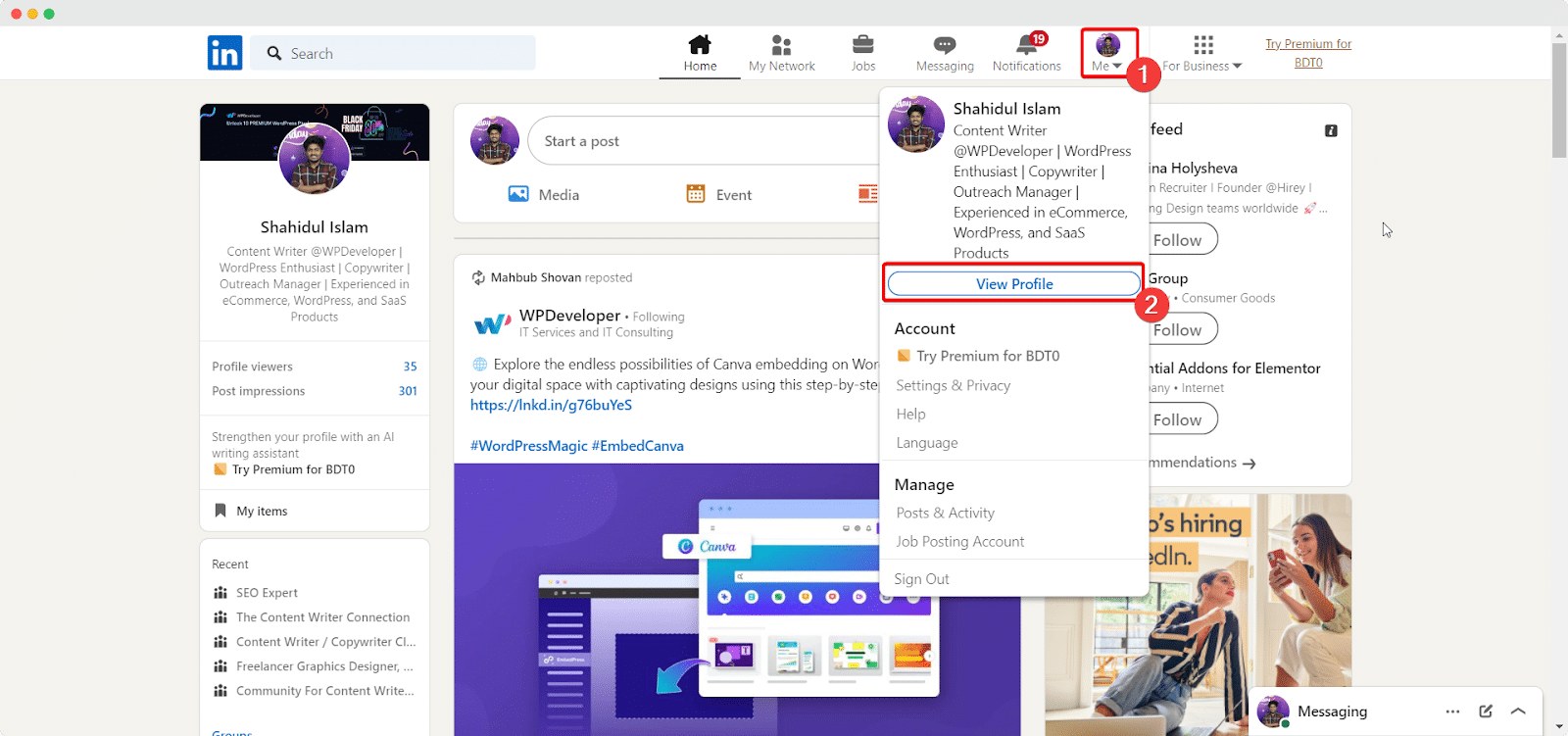The height and width of the screenshot is (736, 1568).
Task: Follow Holysheva in feed suggestions
Action: (x=1183, y=240)
